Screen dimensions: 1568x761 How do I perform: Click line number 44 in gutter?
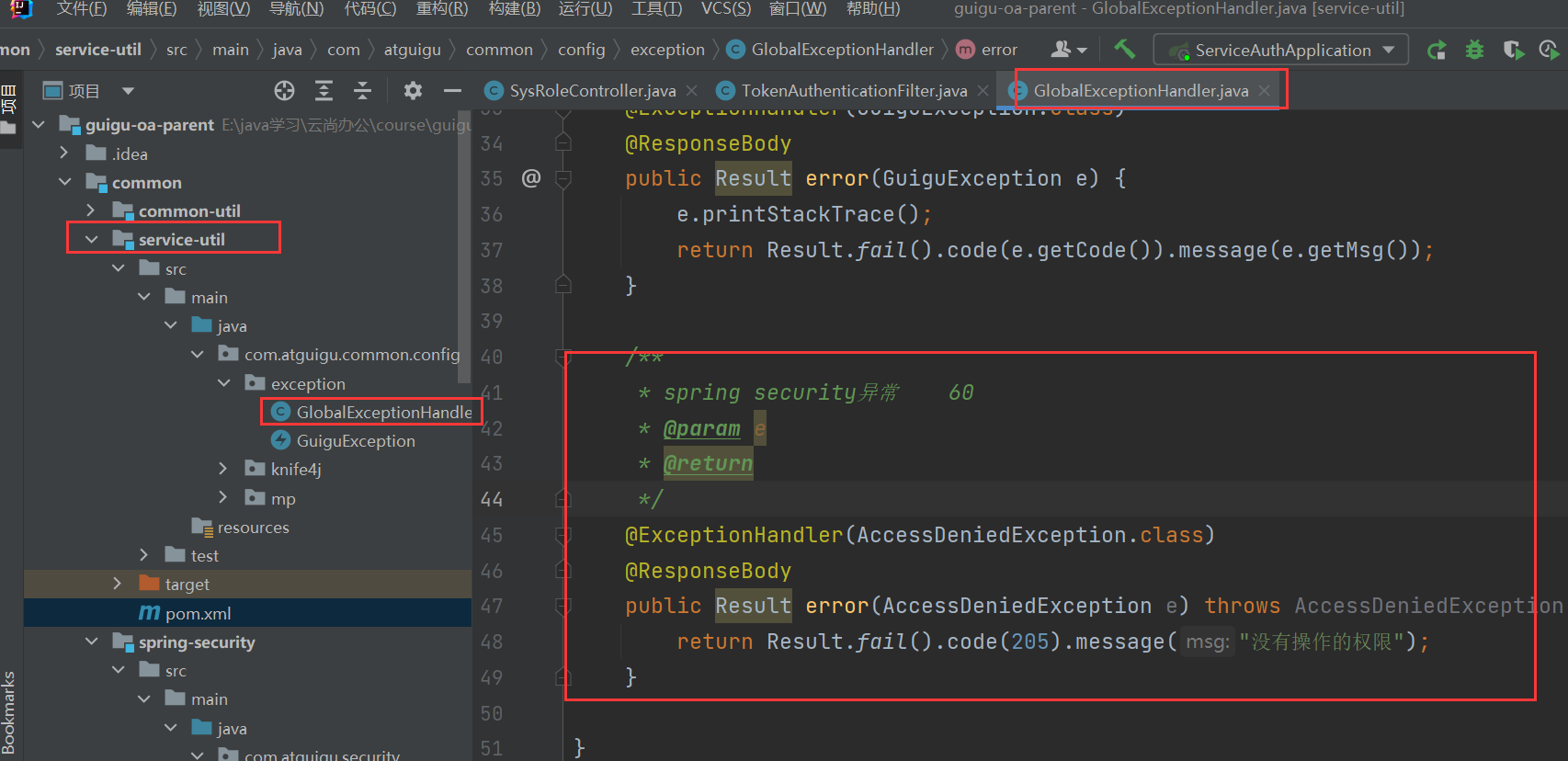point(492,499)
